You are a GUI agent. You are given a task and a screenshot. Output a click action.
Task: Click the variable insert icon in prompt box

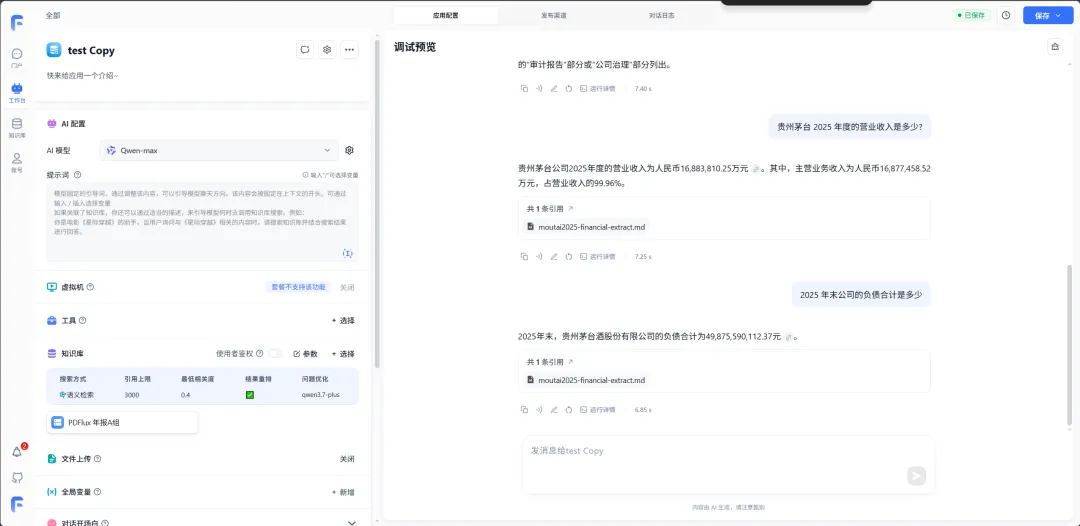point(348,253)
